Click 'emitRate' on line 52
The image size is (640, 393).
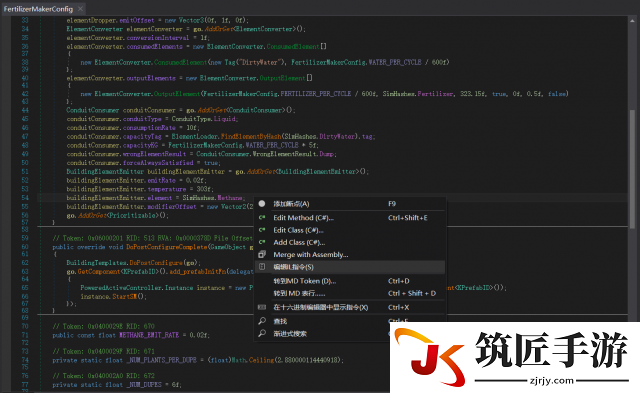[161, 180]
